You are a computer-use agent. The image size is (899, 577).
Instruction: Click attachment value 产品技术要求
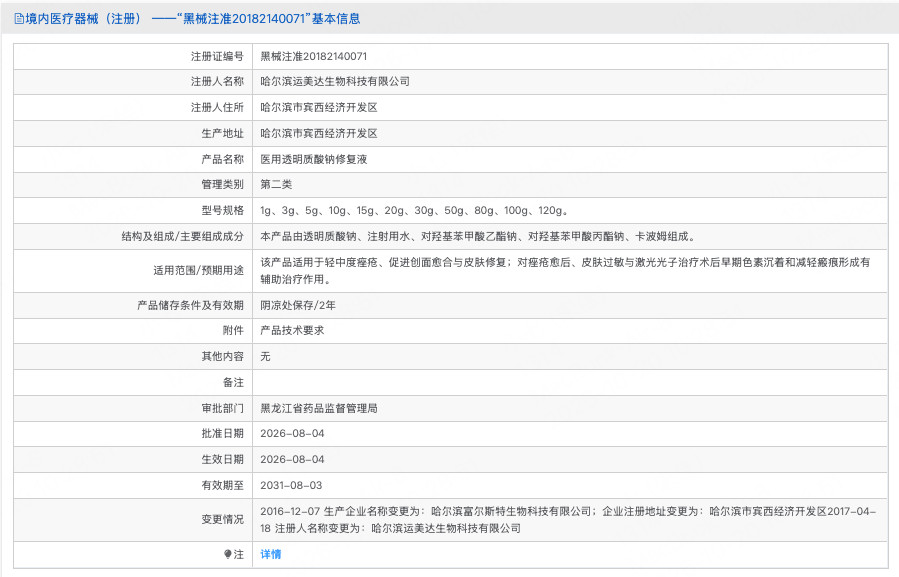click(292, 330)
